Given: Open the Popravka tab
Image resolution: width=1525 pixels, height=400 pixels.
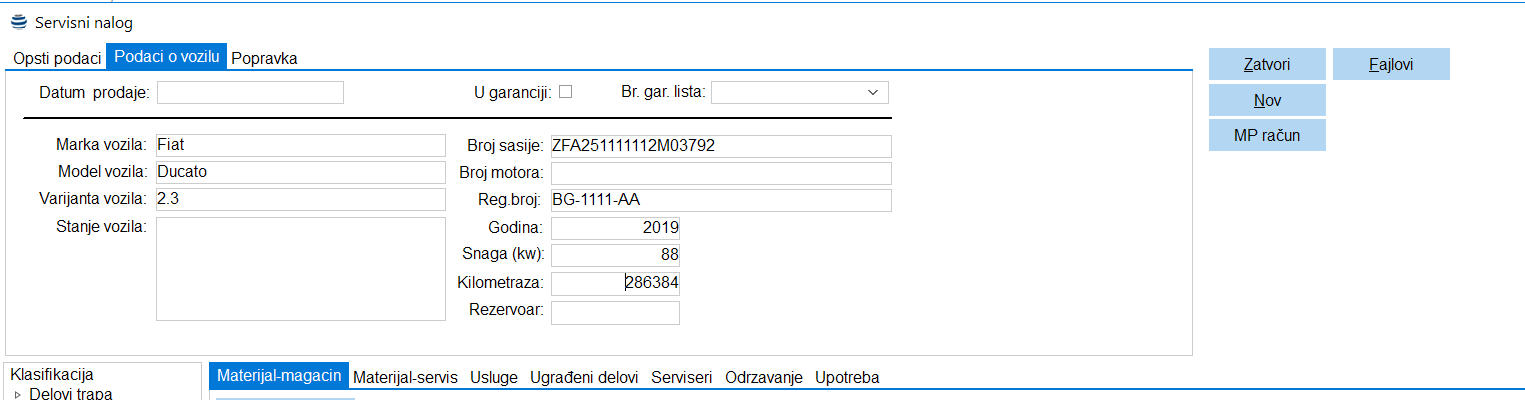Looking at the screenshot, I should [x=264, y=58].
